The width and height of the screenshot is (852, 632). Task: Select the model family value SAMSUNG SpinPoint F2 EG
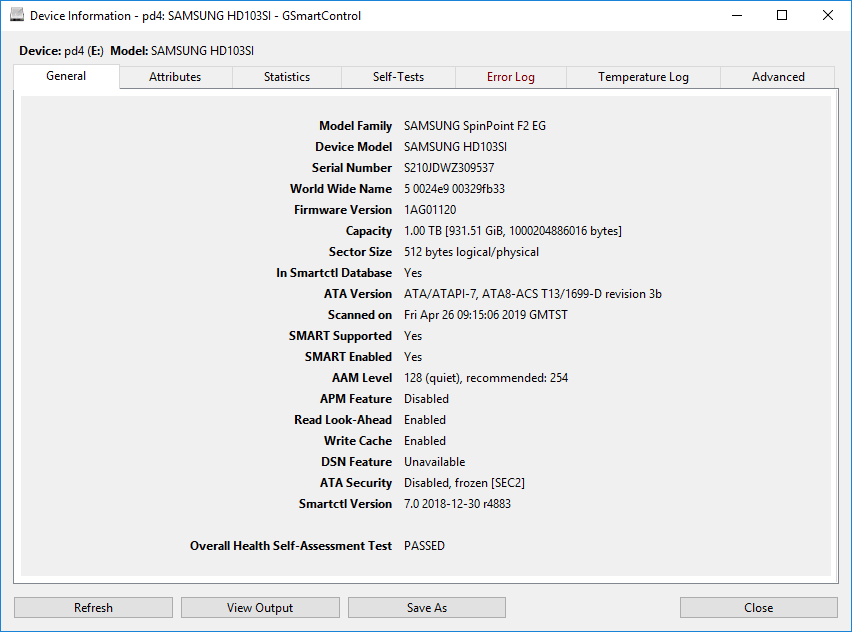475,126
